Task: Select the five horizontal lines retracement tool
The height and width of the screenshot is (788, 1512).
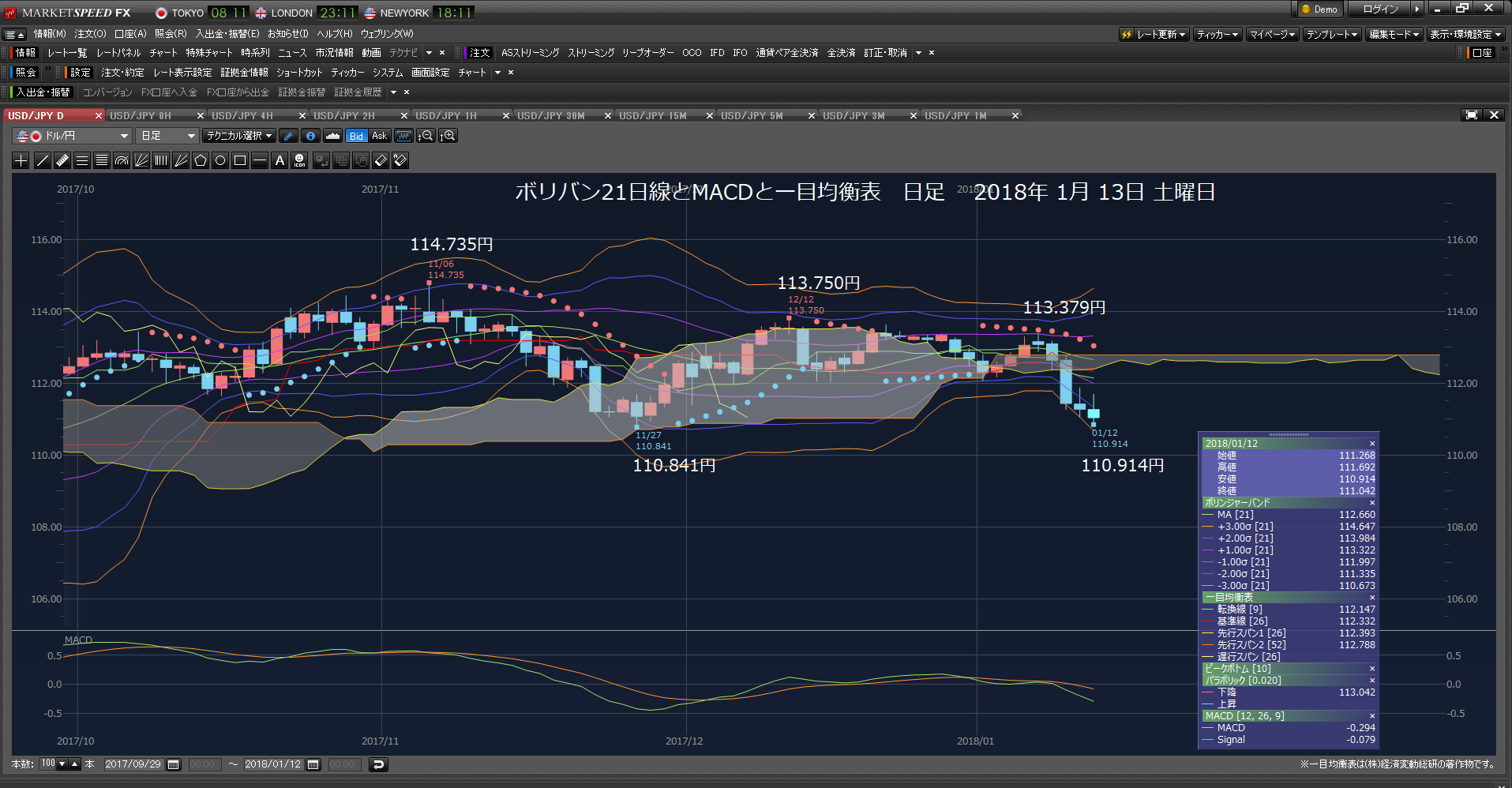Action: [x=102, y=160]
